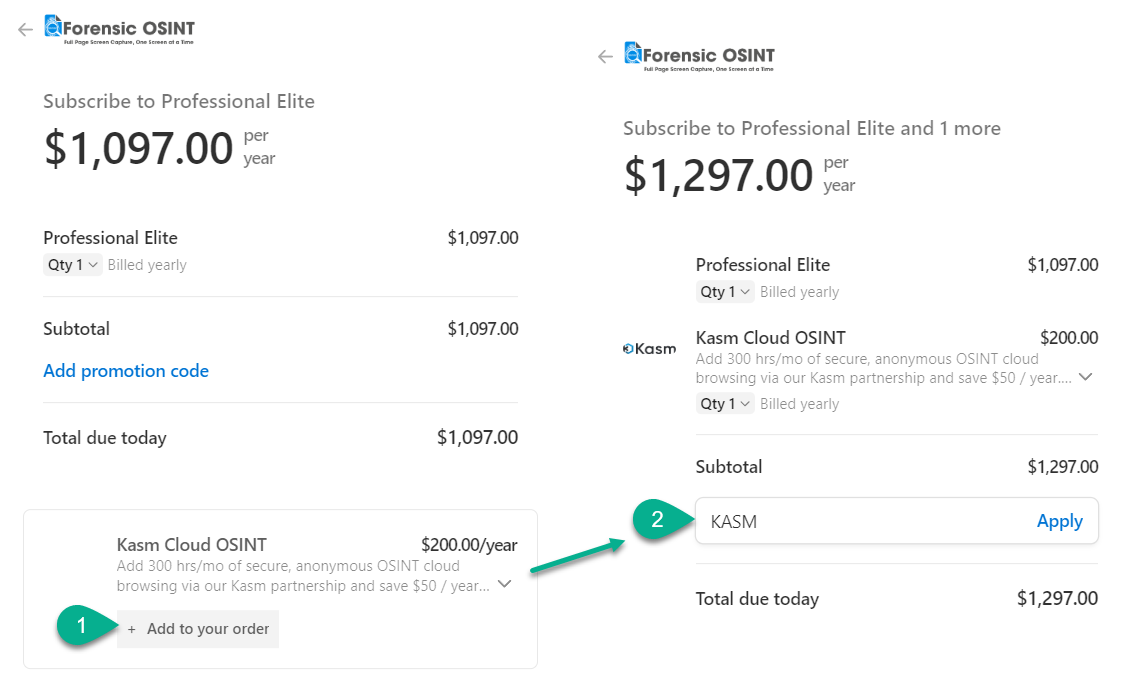Apply the KASM promotion code
The image size is (1131, 687).
tap(1060, 521)
